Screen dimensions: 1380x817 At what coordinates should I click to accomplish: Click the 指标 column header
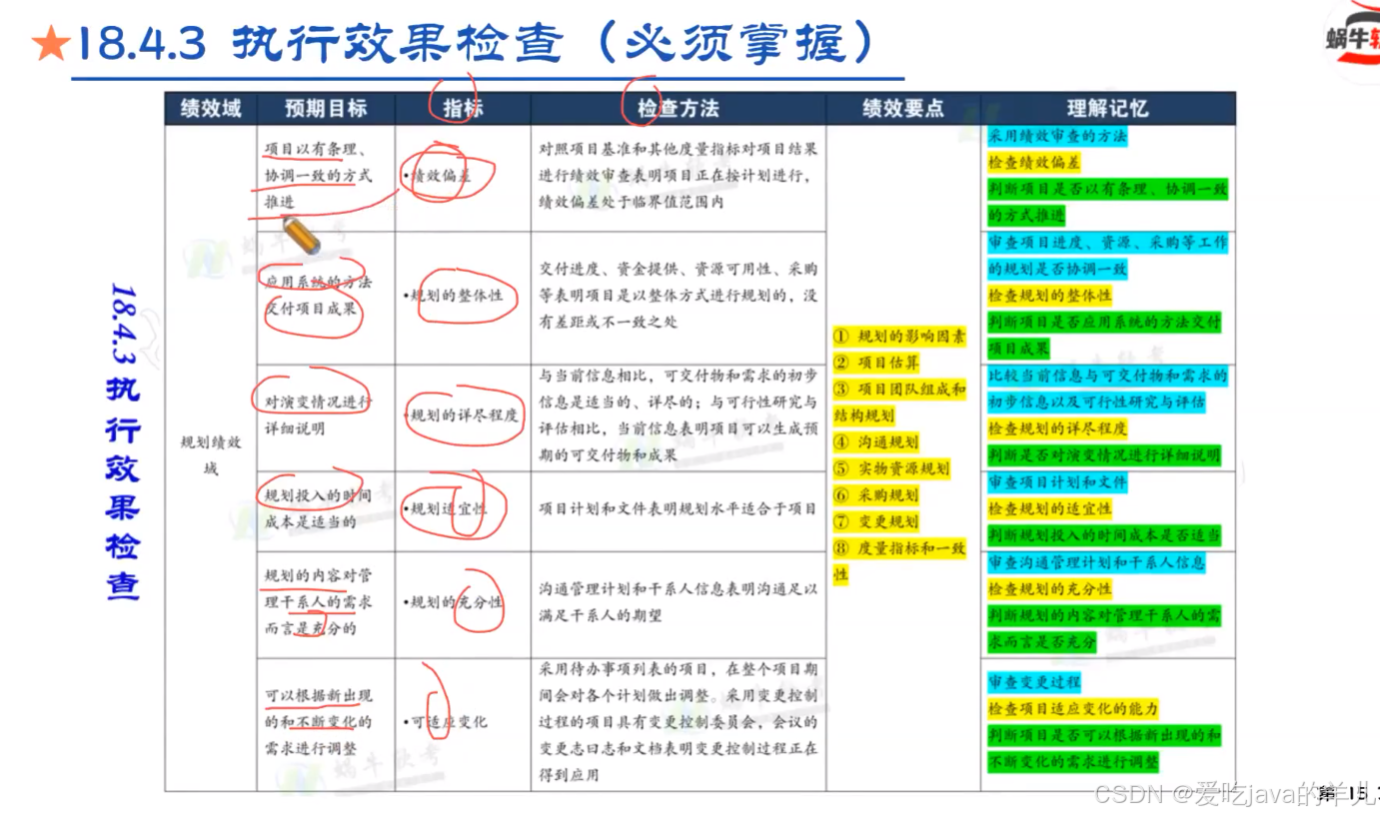tap(463, 109)
